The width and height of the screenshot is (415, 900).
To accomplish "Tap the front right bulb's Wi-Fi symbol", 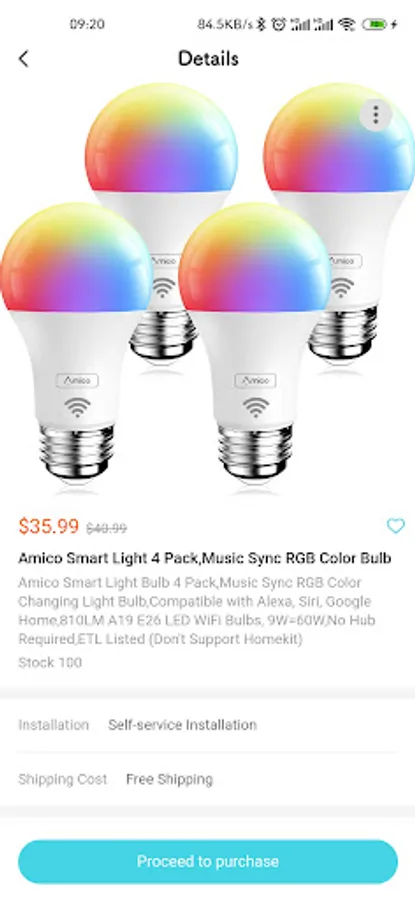I will [255, 407].
